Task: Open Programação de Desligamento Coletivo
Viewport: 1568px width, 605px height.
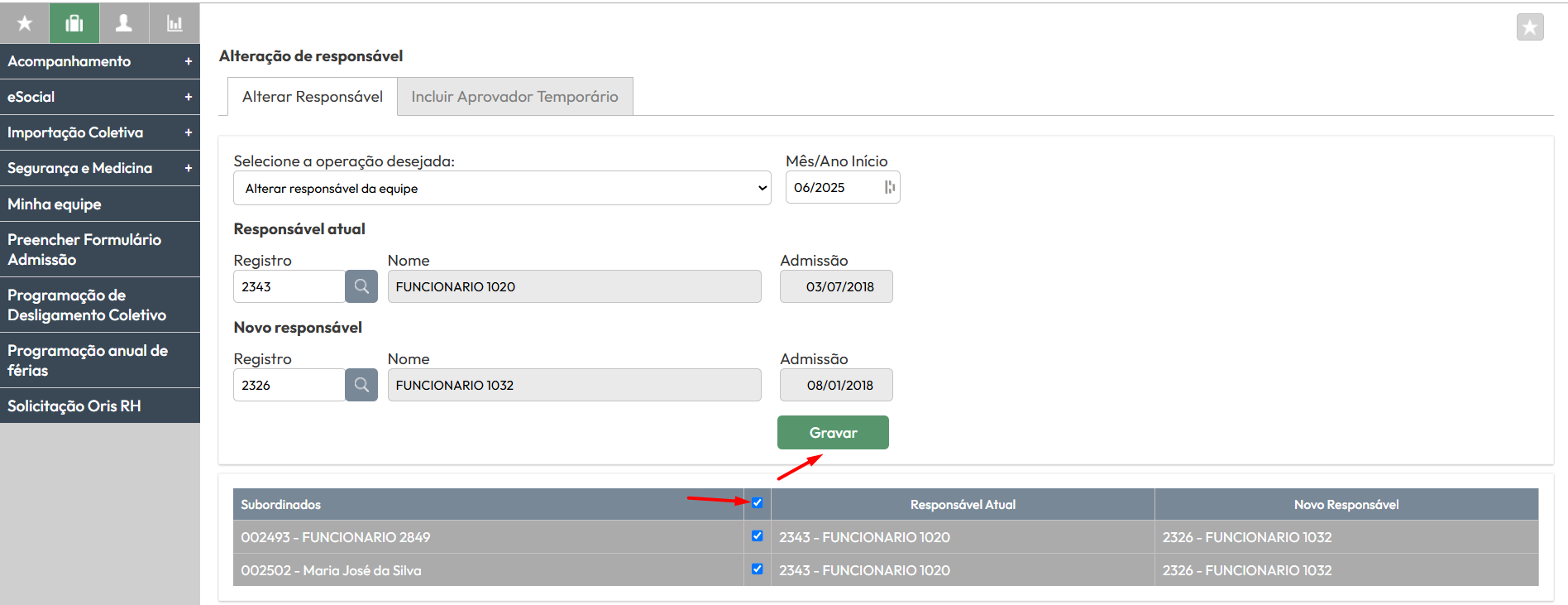Action: click(x=100, y=305)
